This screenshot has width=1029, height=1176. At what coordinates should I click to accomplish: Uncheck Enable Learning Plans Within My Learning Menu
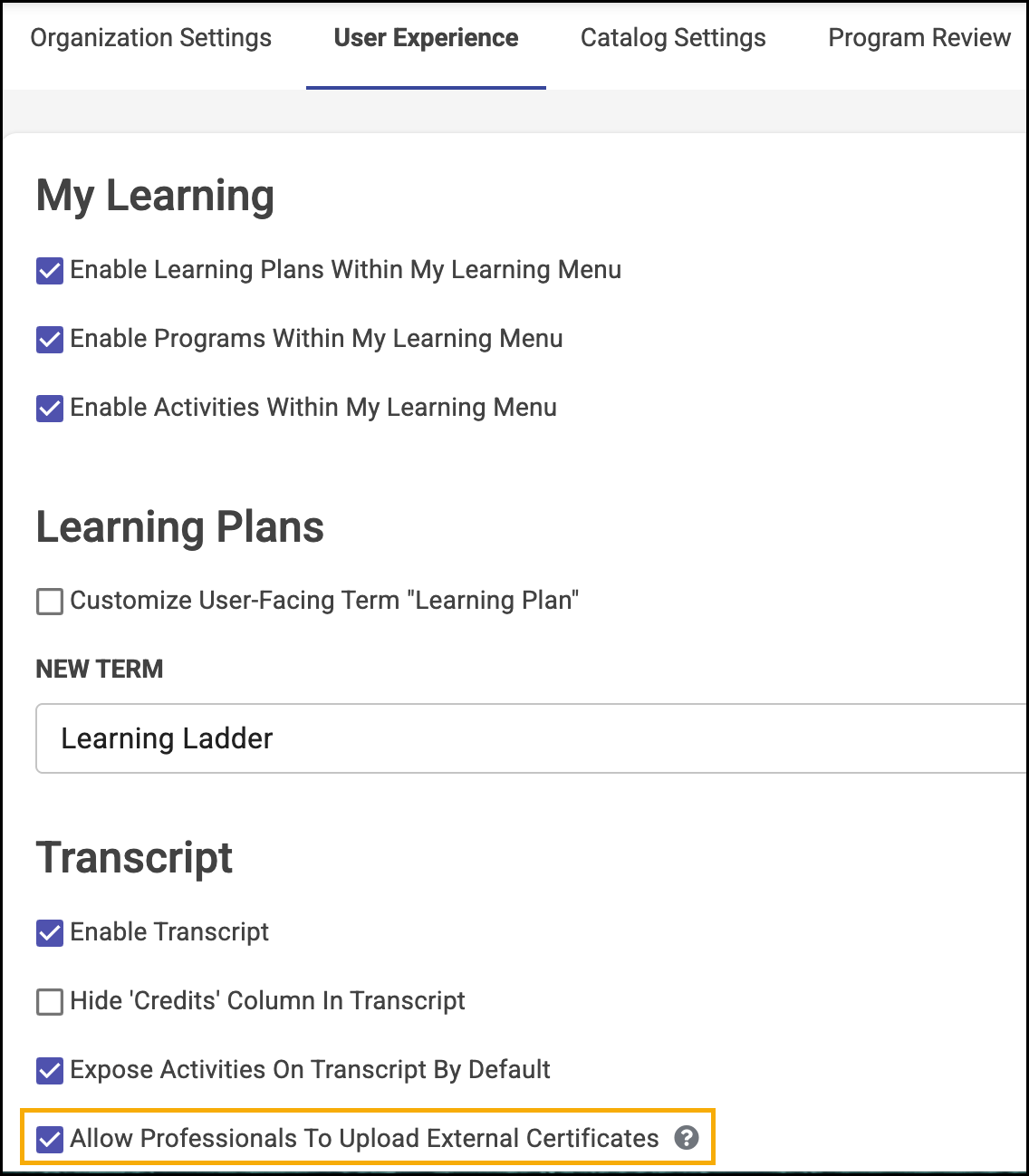pos(50,270)
